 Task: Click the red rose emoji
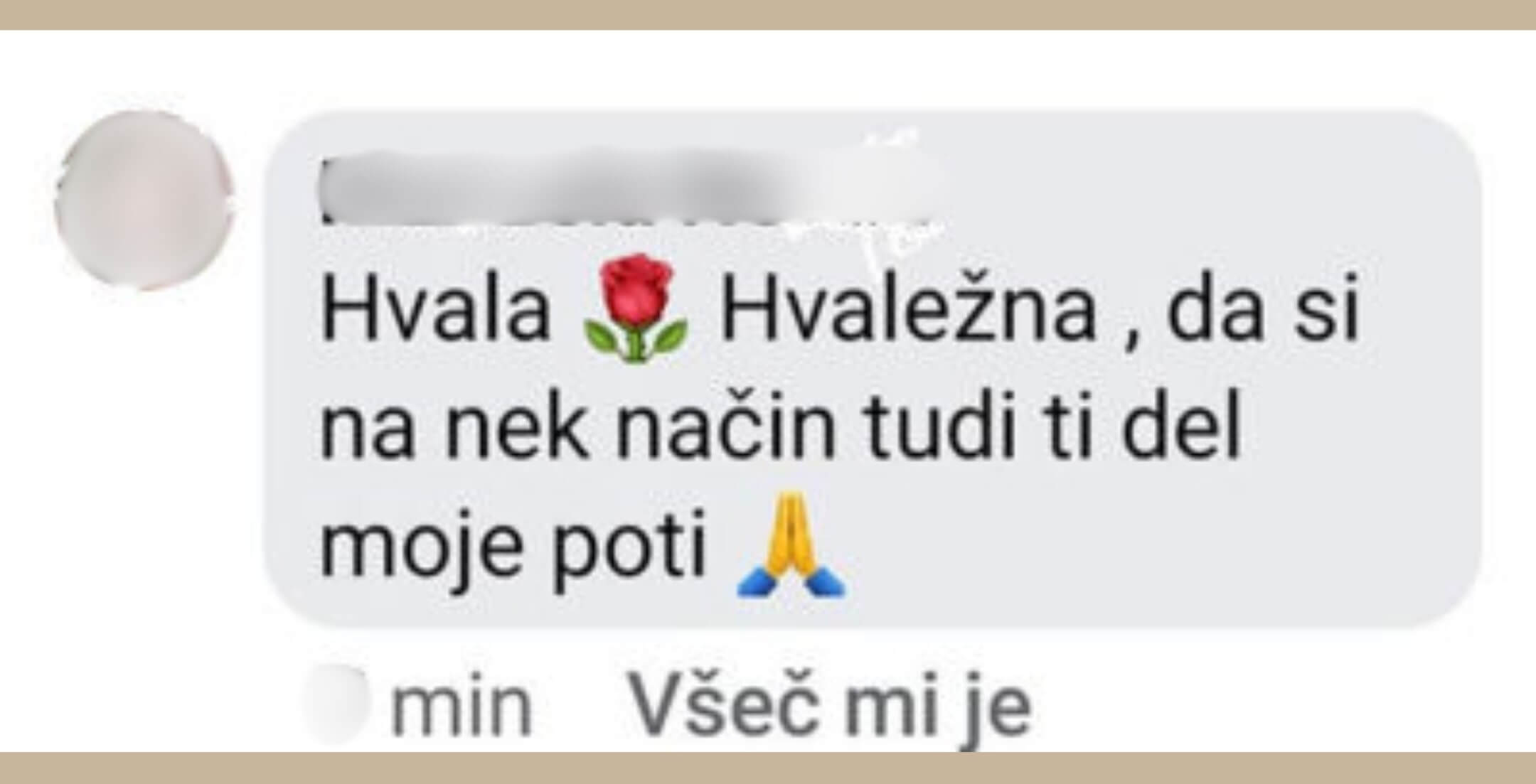[x=635, y=311]
